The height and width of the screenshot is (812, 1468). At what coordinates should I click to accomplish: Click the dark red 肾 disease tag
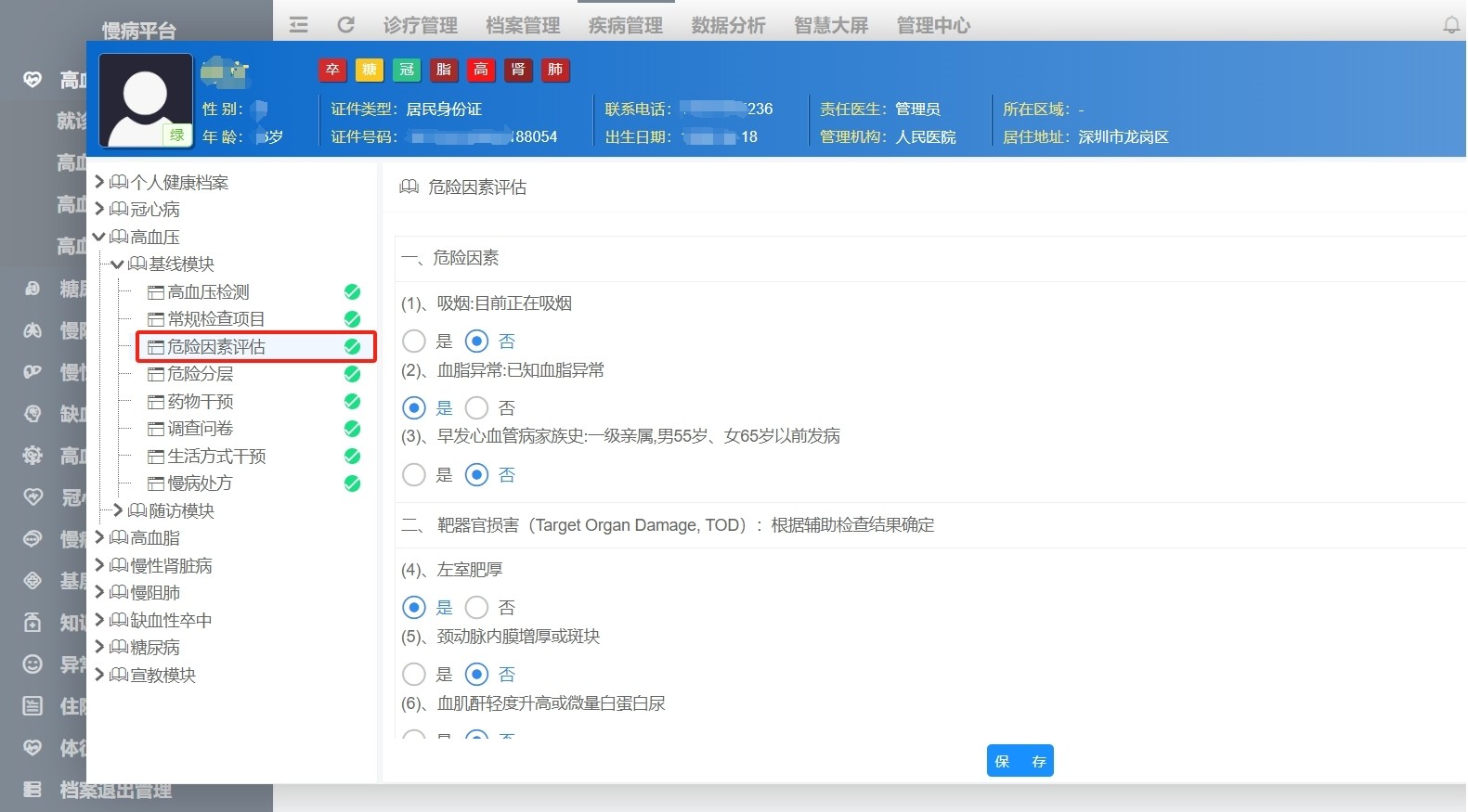(x=518, y=70)
